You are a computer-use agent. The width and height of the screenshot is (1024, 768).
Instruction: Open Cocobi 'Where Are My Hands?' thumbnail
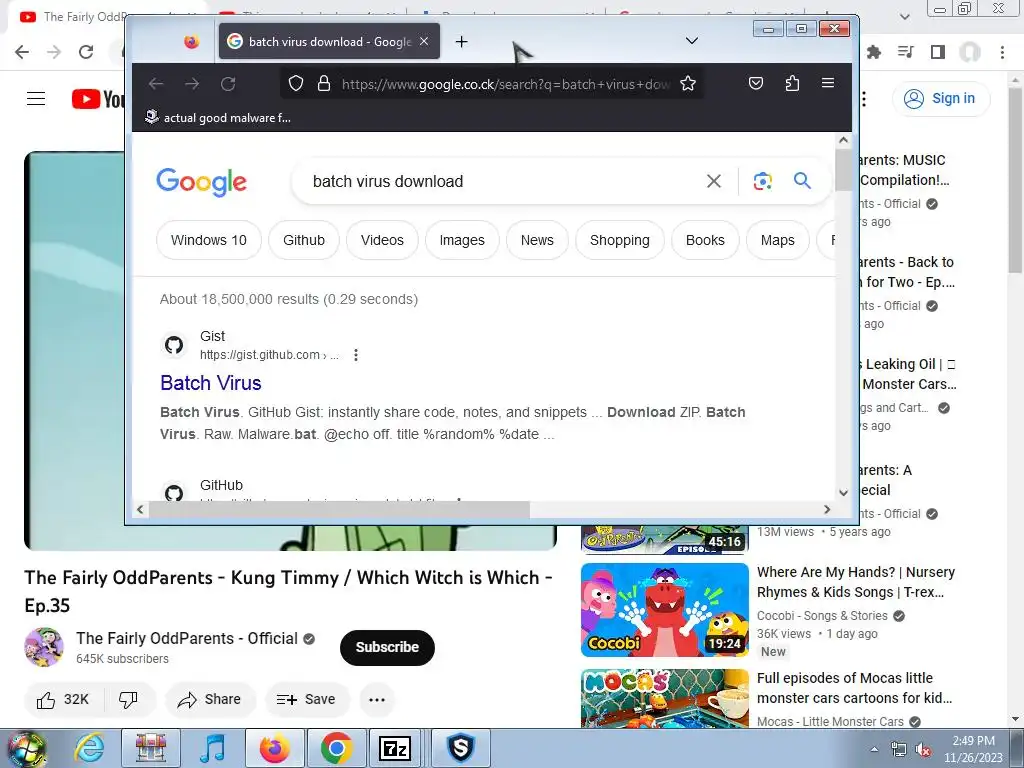tap(665, 610)
